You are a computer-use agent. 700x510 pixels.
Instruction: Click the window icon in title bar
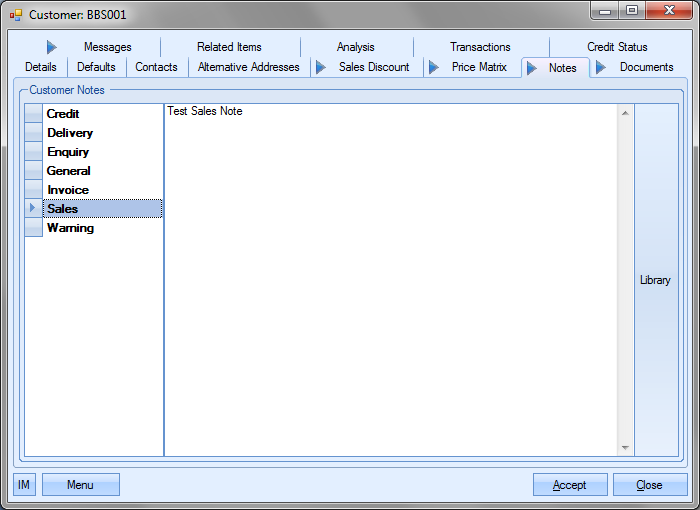pos(16,15)
